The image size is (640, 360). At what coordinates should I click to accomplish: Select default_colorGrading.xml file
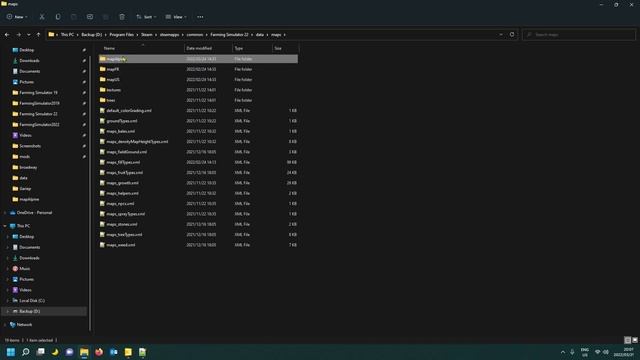pyautogui.click(x=198, y=111)
